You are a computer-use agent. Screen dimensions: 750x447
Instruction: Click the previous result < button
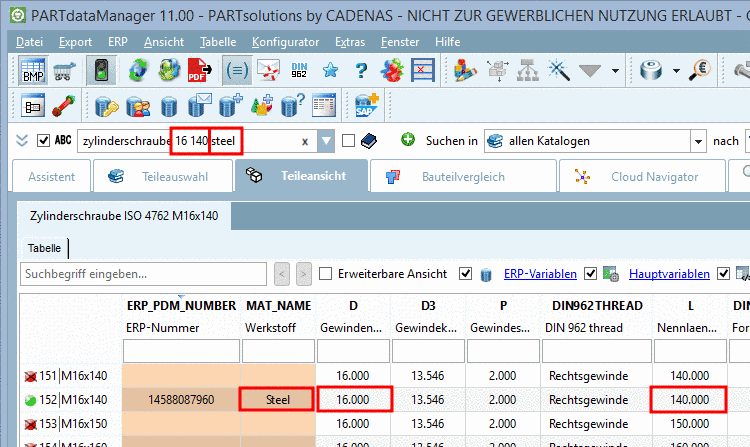click(x=282, y=274)
